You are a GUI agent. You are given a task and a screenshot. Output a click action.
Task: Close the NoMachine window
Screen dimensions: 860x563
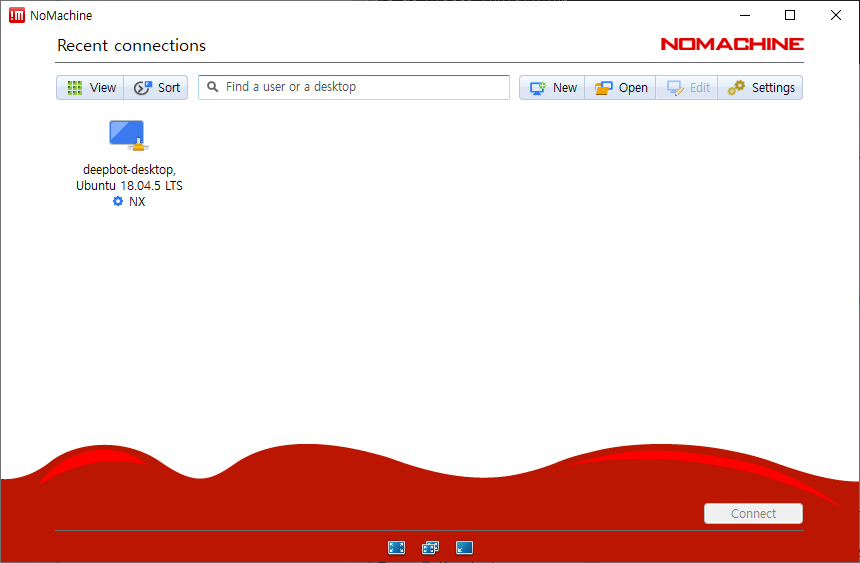pos(836,15)
